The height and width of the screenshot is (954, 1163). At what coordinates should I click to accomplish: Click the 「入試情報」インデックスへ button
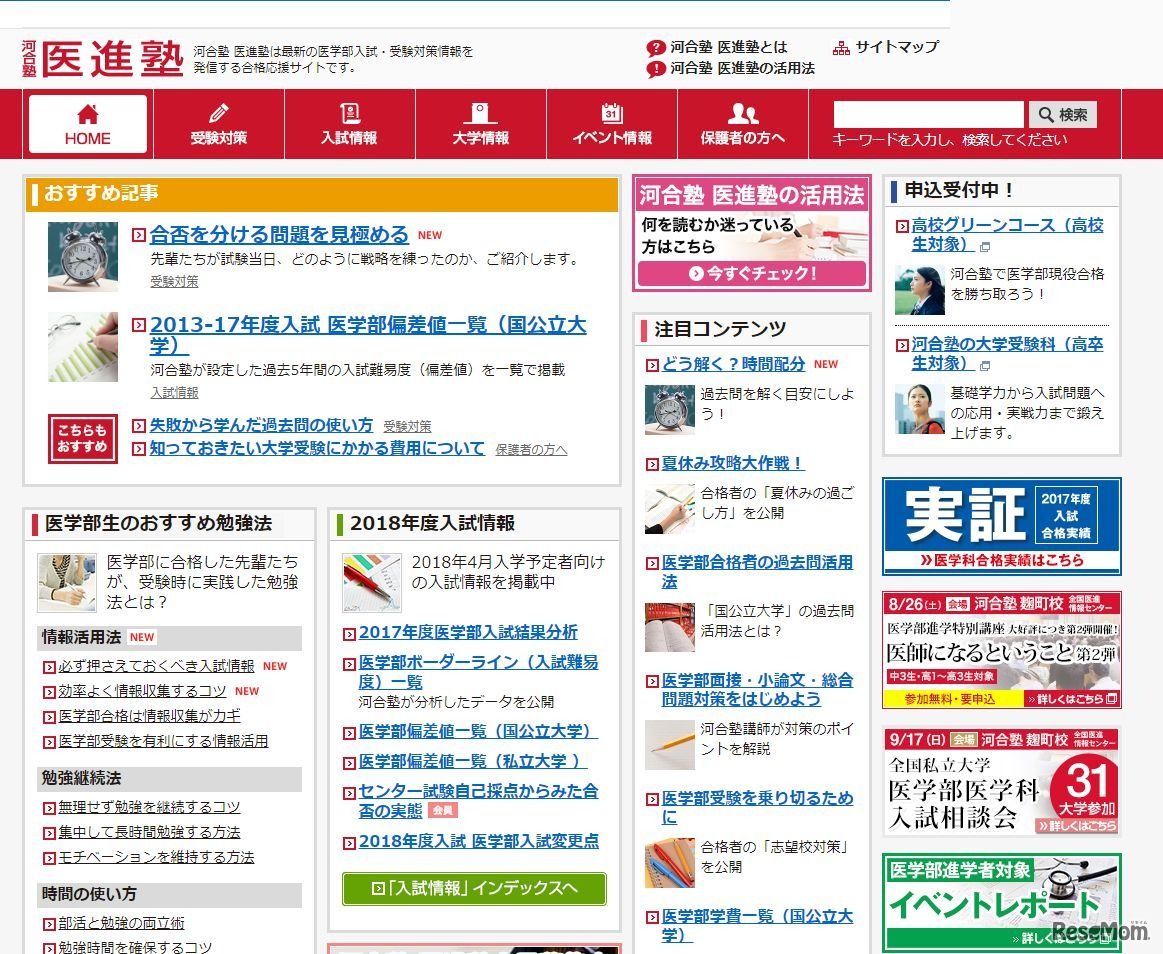tap(473, 887)
